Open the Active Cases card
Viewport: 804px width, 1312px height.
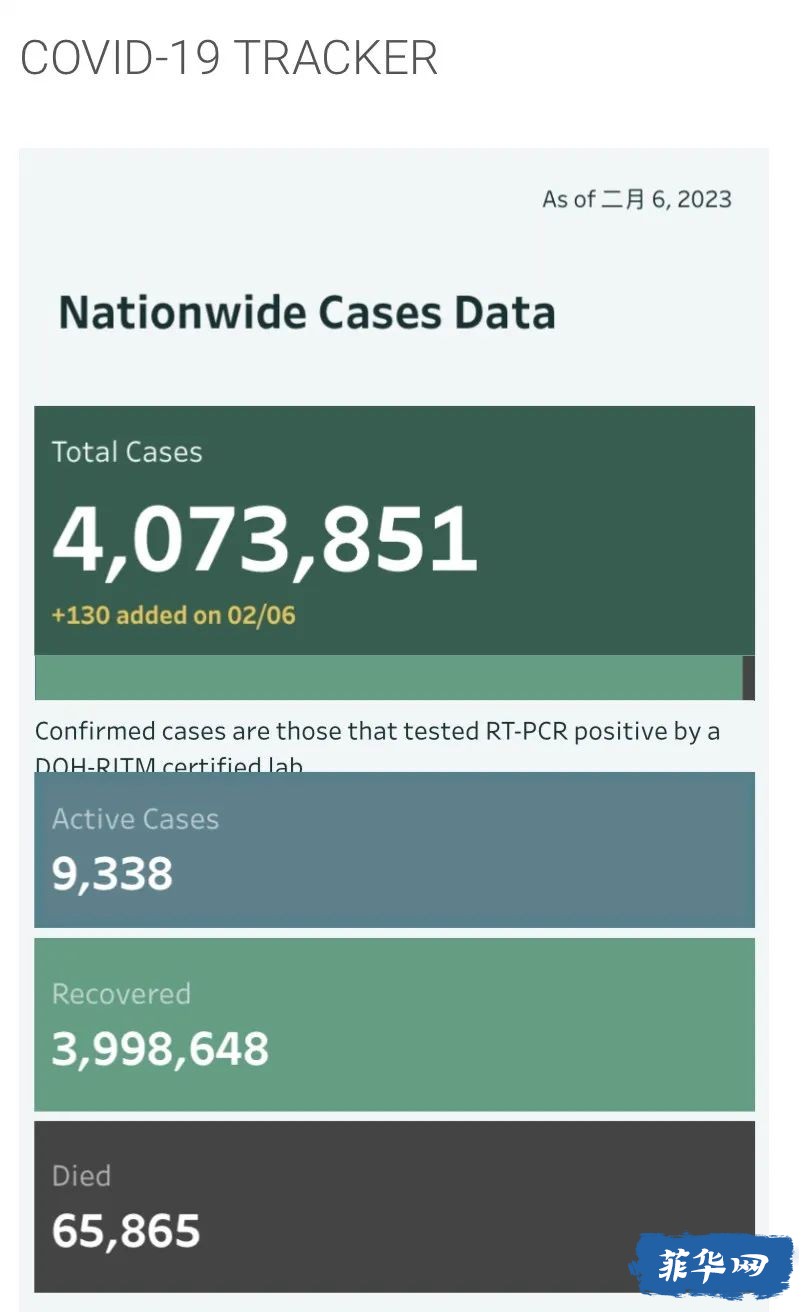394,850
